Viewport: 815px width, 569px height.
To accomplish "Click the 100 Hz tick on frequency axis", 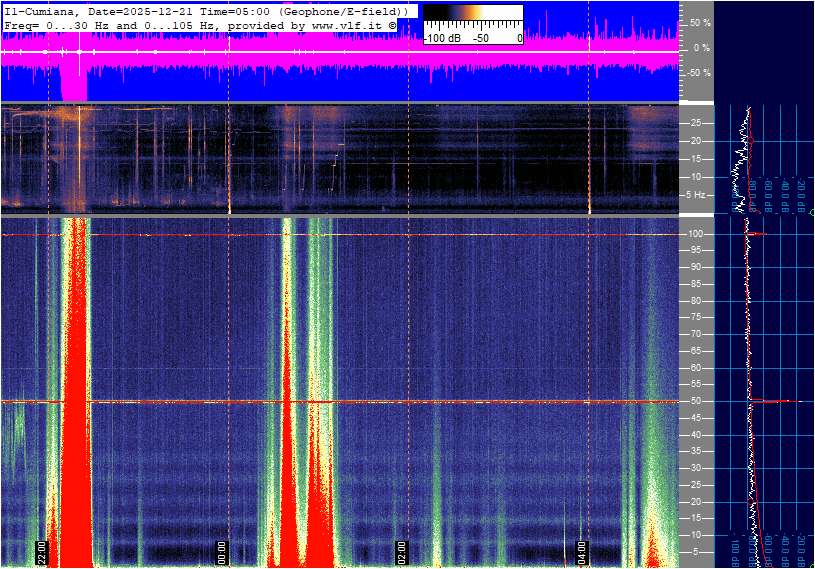I will click(x=693, y=234).
